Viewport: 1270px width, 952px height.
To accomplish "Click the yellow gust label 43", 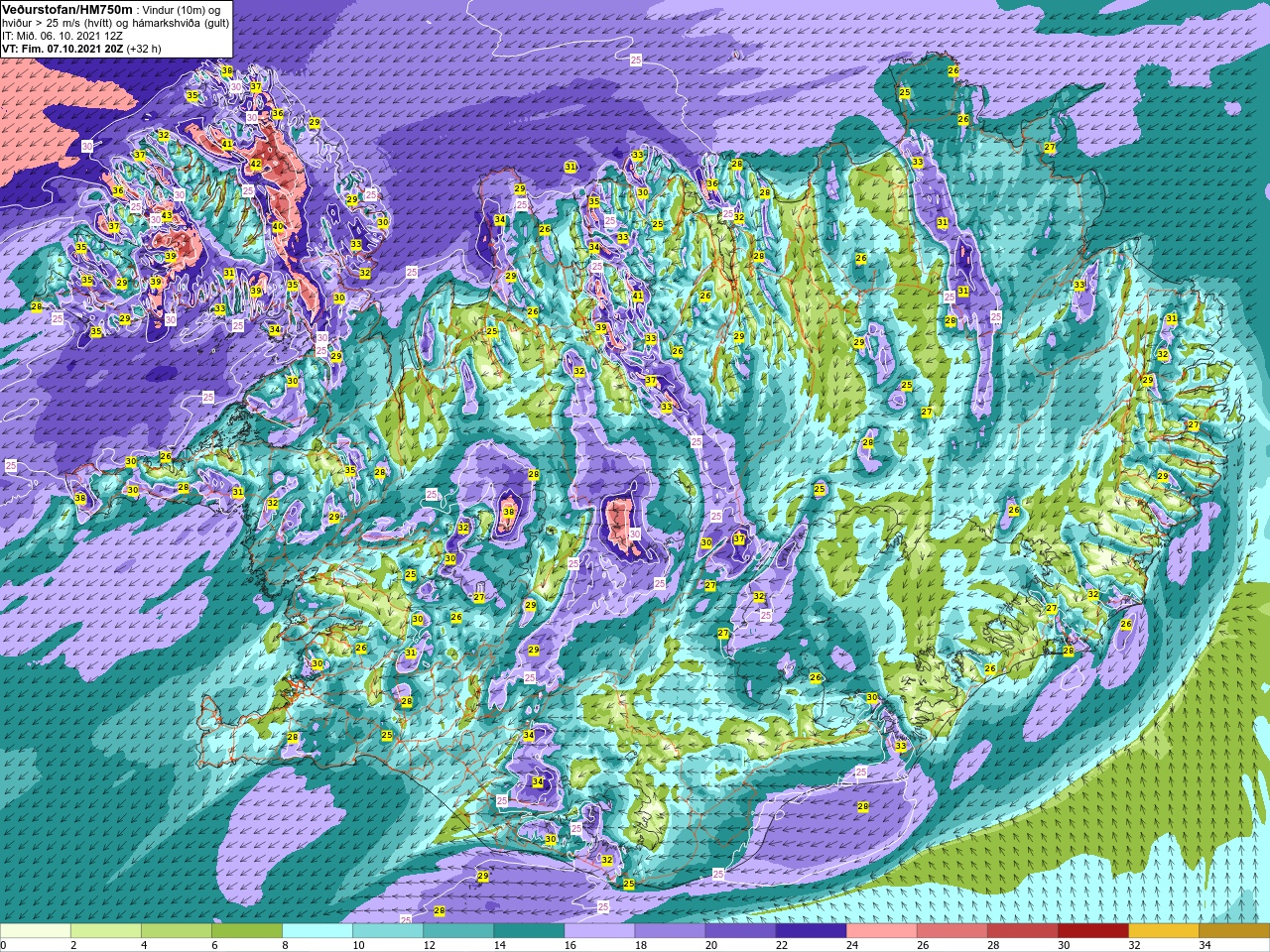I will pos(167,215).
